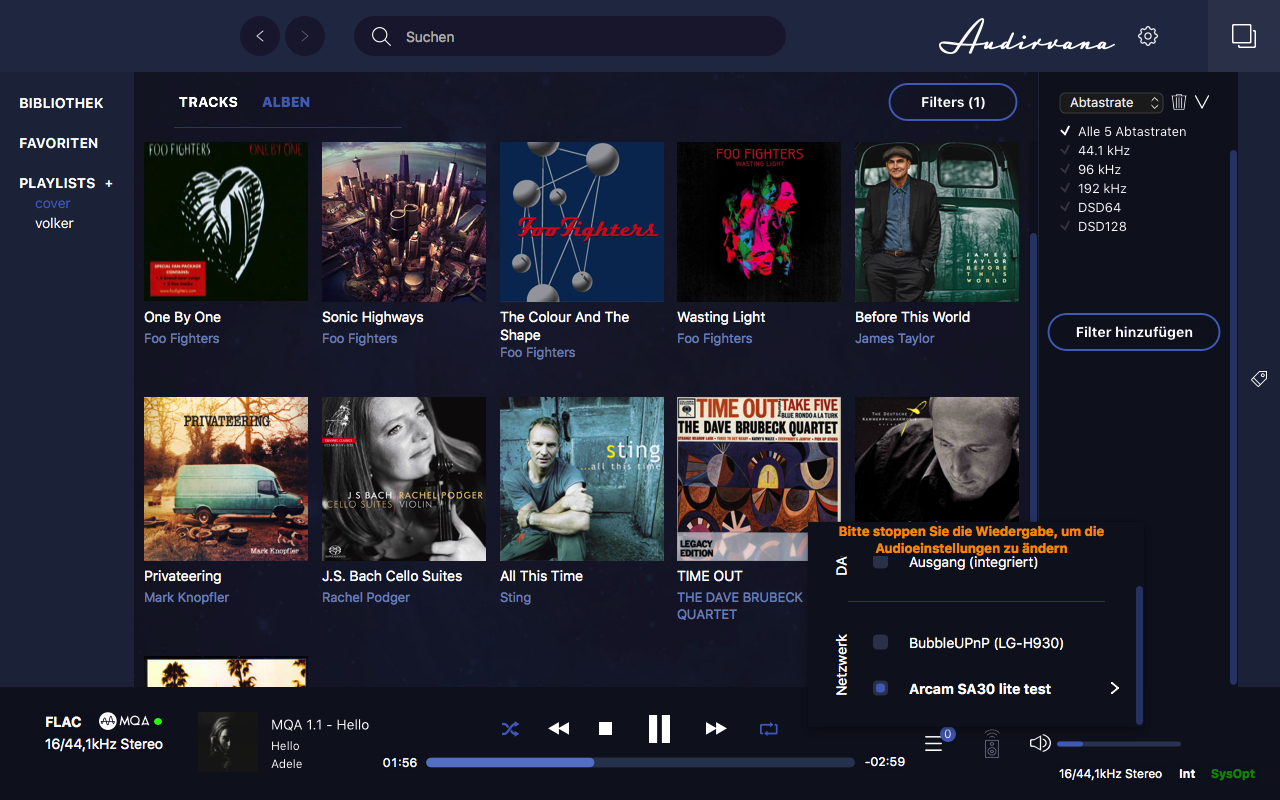Click the Audirvana logo
Viewport: 1280px width, 800px height.
tap(1026, 39)
